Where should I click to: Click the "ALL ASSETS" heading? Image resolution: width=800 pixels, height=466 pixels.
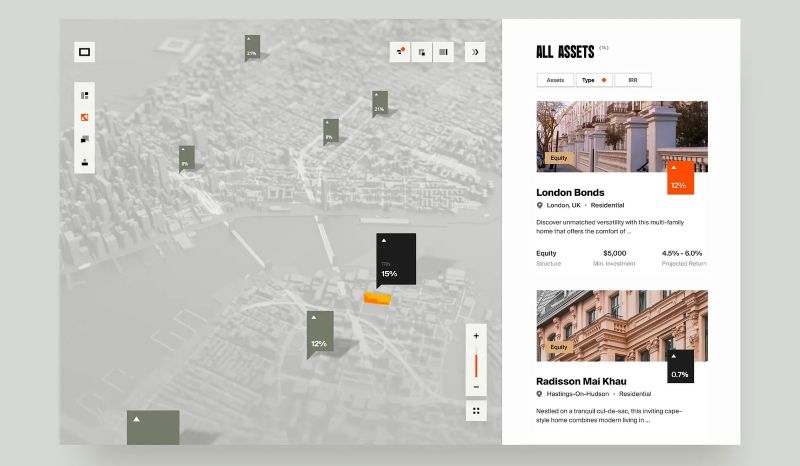565,52
